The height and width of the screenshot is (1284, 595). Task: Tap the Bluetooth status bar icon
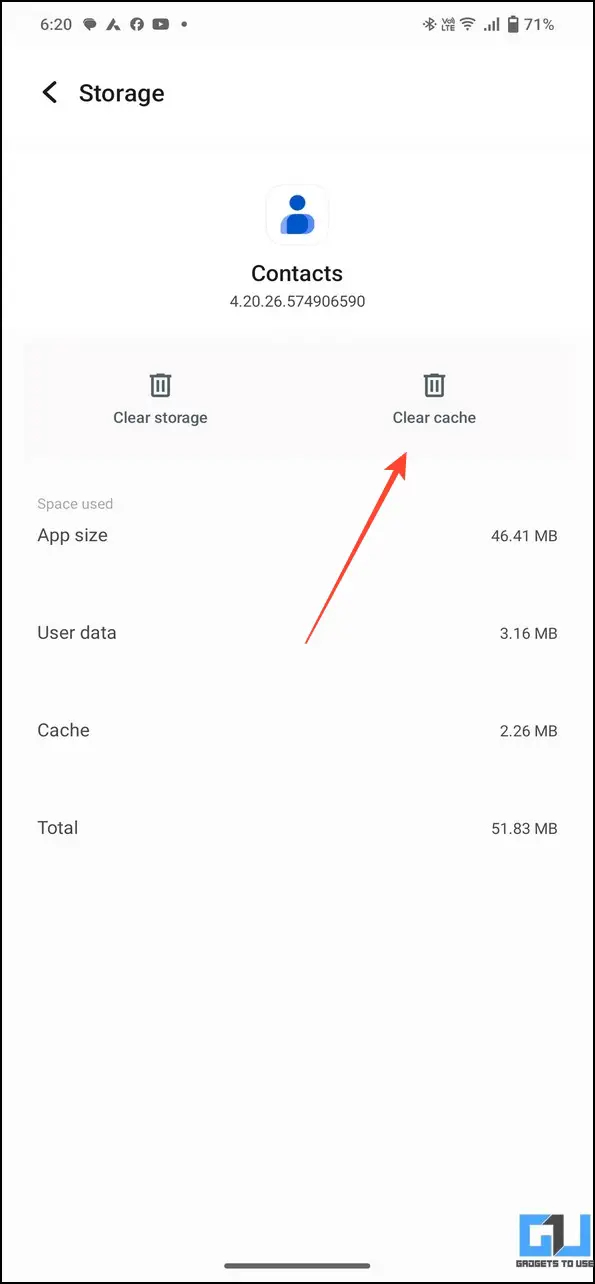click(428, 25)
